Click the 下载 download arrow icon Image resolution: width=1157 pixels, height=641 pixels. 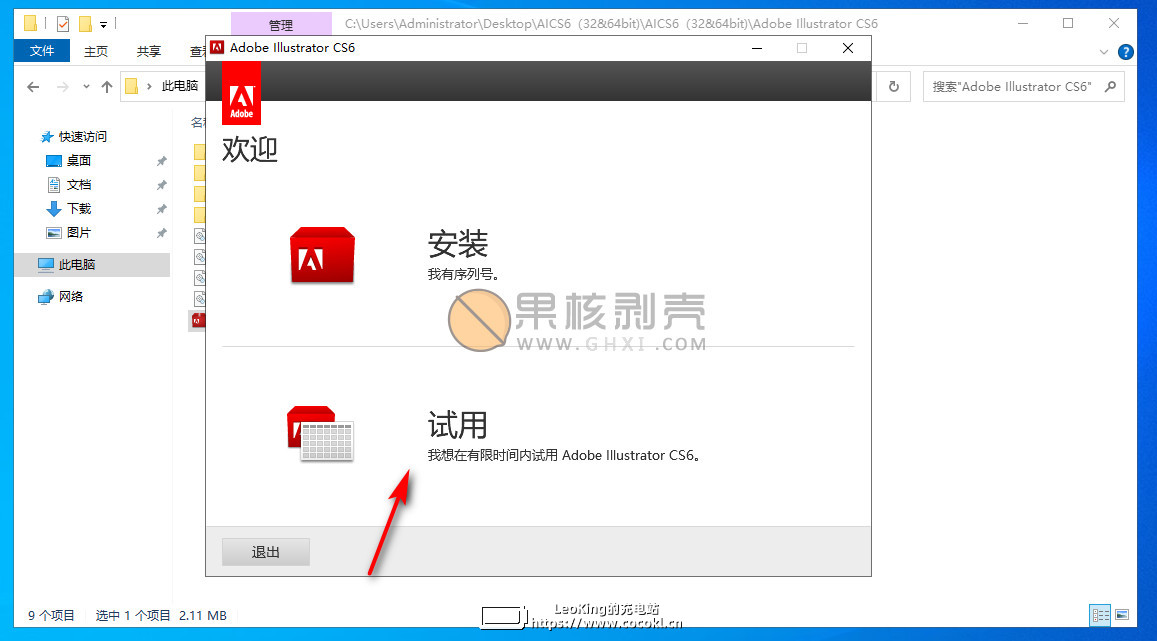click(54, 209)
